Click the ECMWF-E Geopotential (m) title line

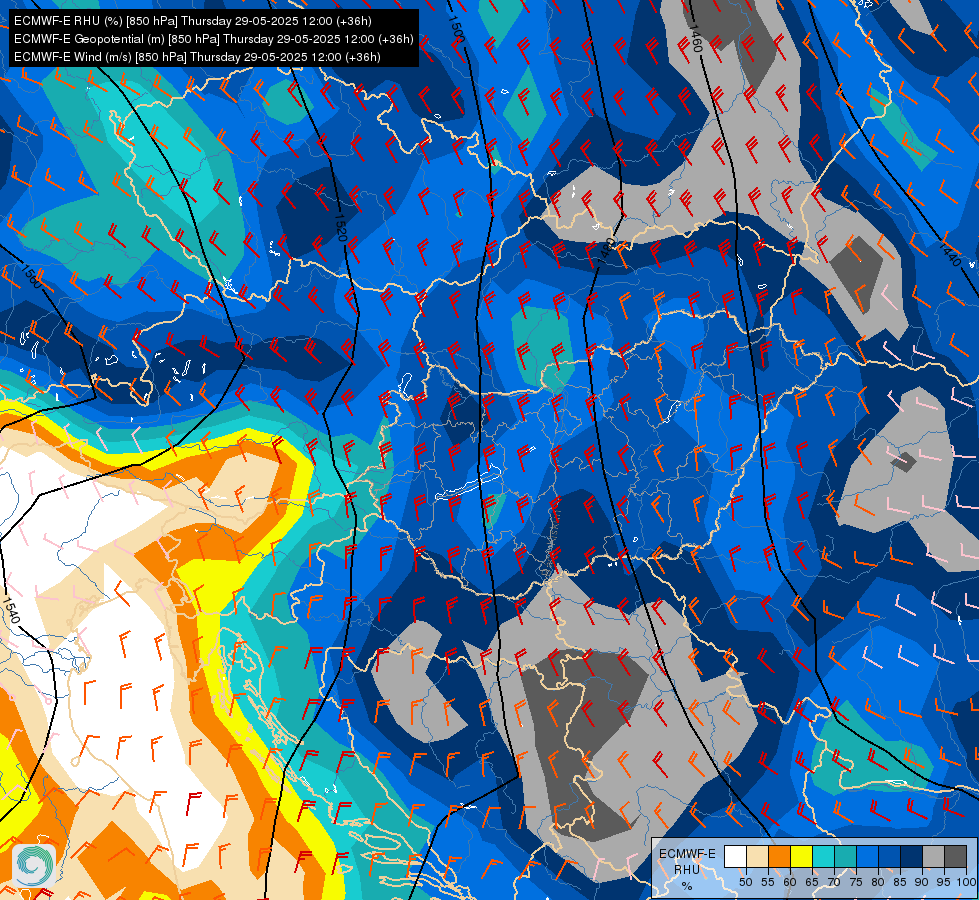click(214, 39)
